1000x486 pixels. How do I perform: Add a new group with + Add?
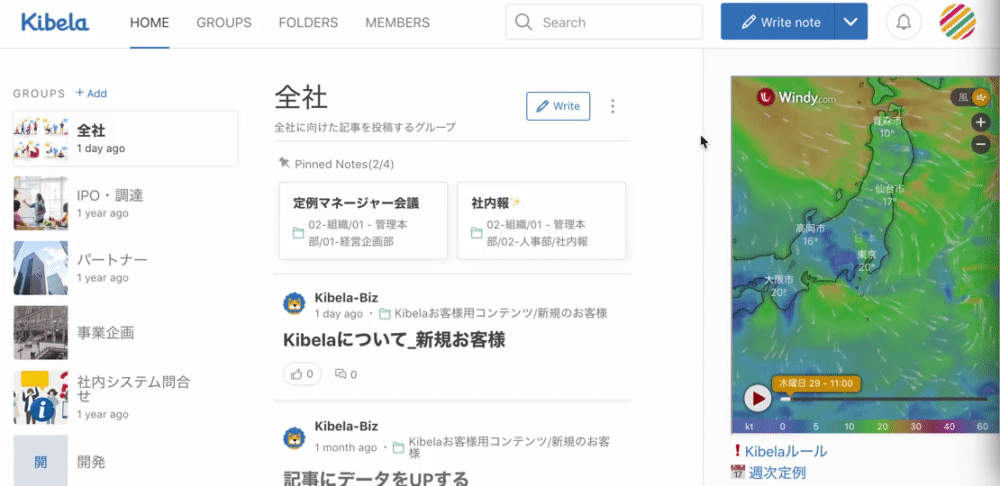coord(91,93)
